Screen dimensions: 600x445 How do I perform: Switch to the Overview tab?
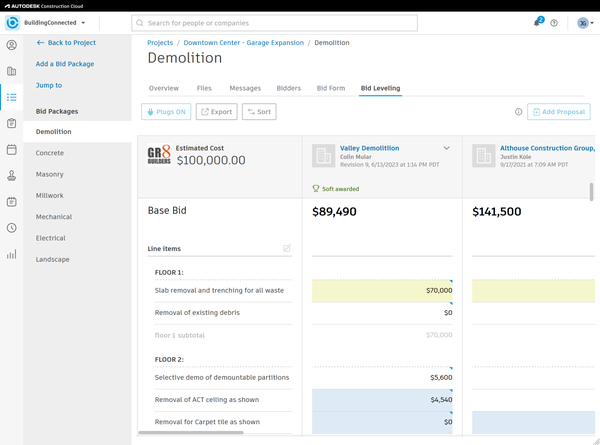pos(164,88)
